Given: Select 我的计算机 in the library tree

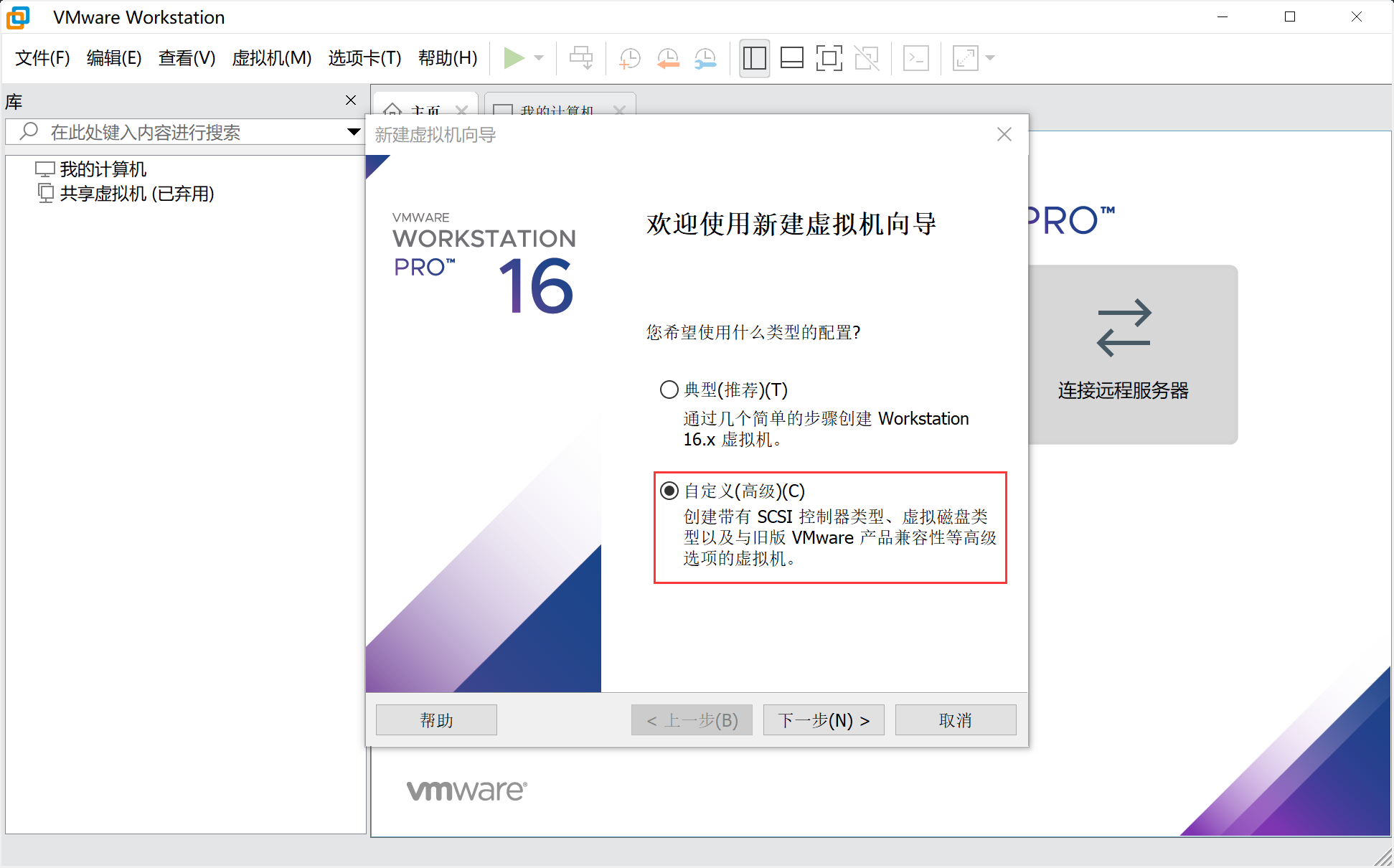Looking at the screenshot, I should point(103,169).
